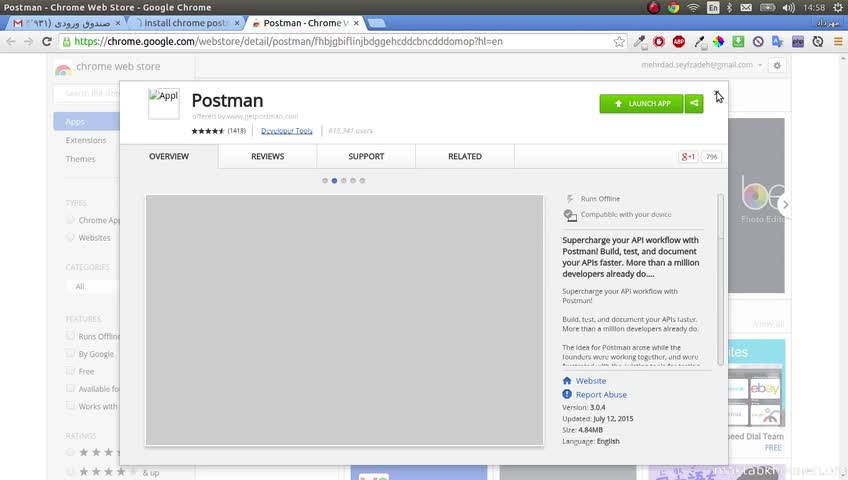Click the php extension icon
Image resolution: width=848 pixels, height=480 pixels.
click(x=798, y=42)
